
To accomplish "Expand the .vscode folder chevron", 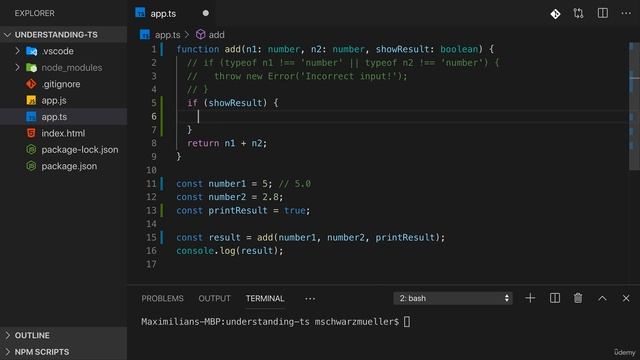I will pyautogui.click(x=17, y=51).
